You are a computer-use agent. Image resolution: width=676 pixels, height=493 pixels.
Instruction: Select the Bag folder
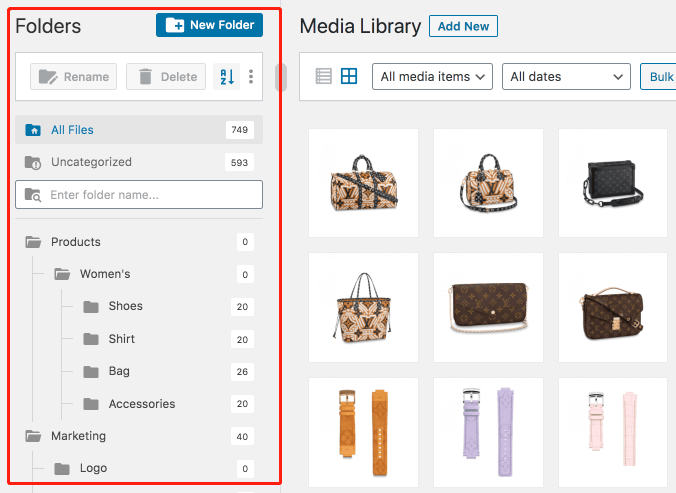pos(119,371)
